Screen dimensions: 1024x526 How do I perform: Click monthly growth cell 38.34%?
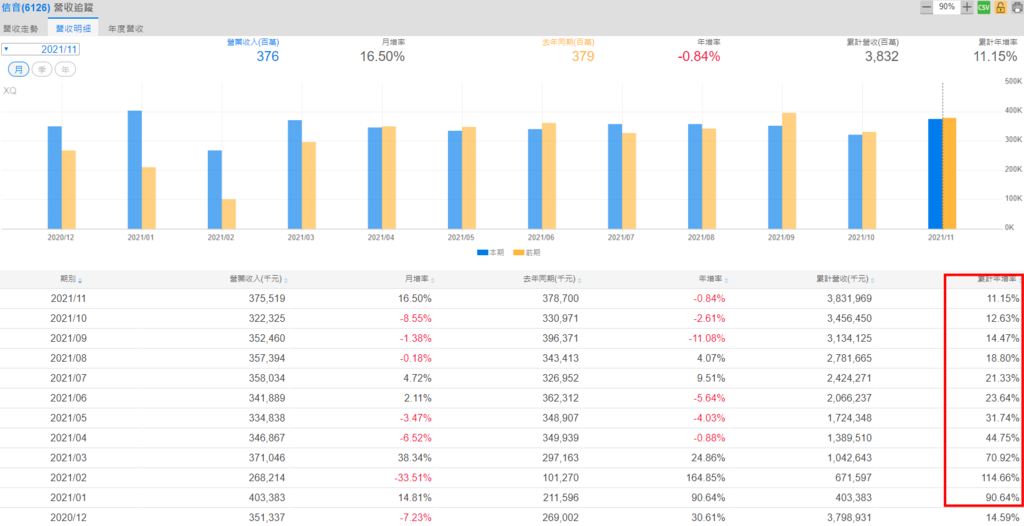pos(416,457)
